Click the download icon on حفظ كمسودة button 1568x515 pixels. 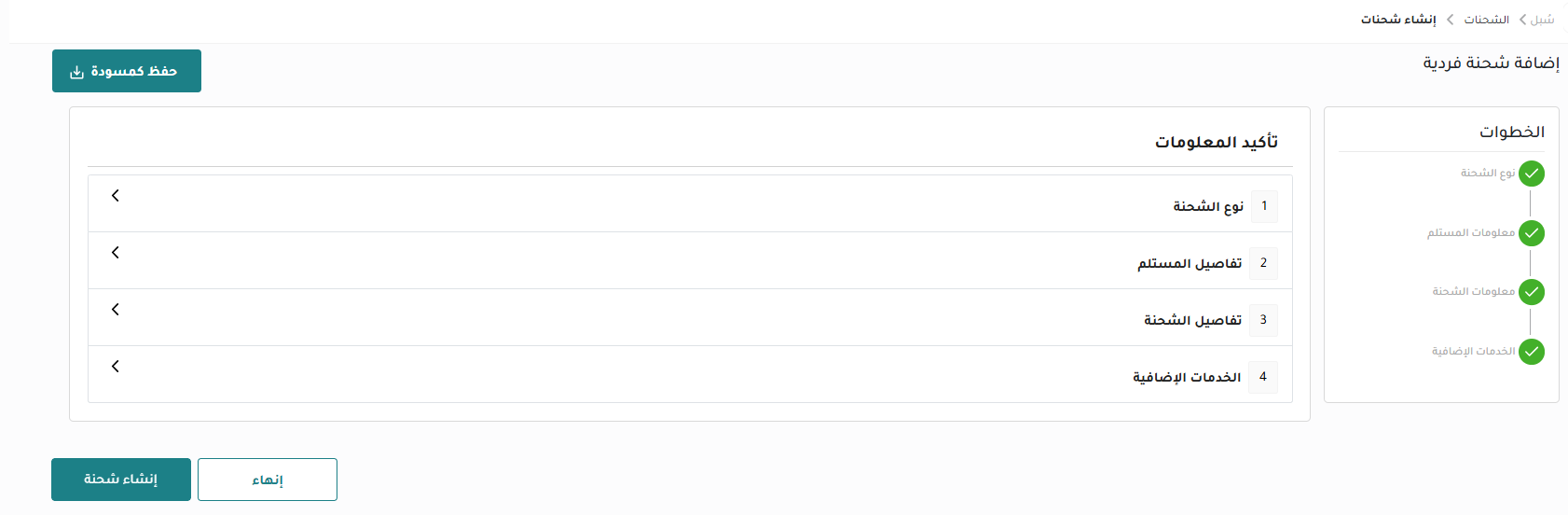coord(76,72)
